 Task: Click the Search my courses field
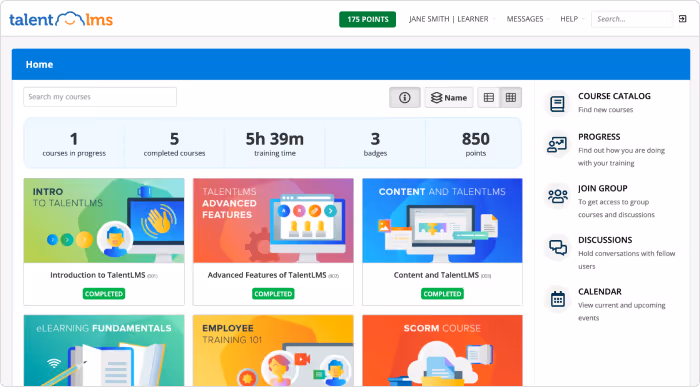(100, 97)
